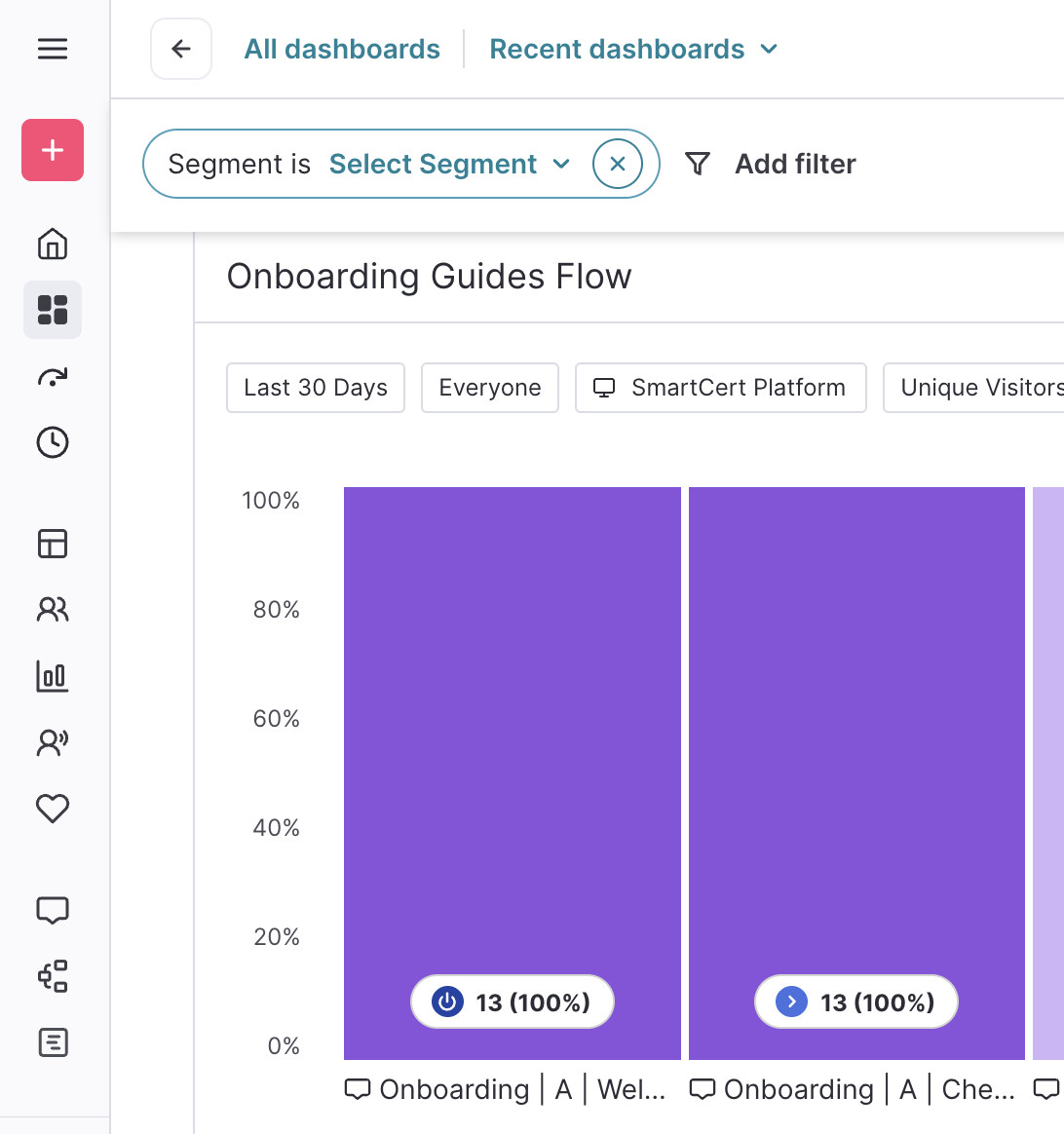Image resolution: width=1064 pixels, height=1134 pixels.
Task: Click the back arrow button
Action: (181, 49)
